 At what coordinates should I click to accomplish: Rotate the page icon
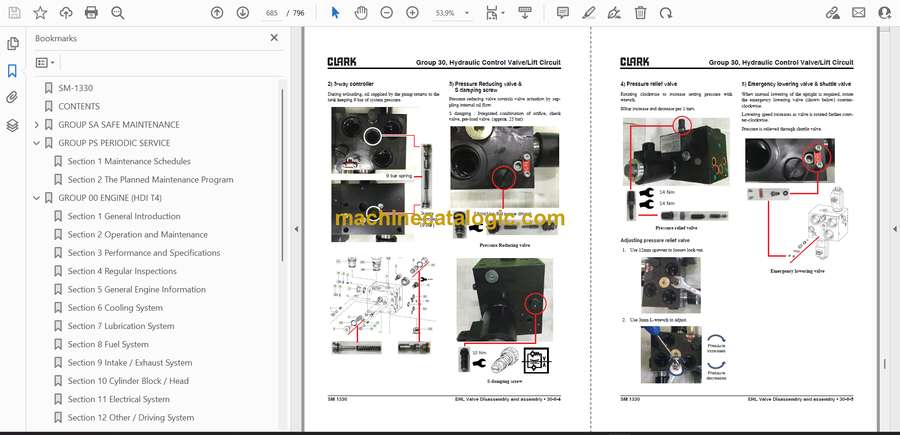coord(666,13)
